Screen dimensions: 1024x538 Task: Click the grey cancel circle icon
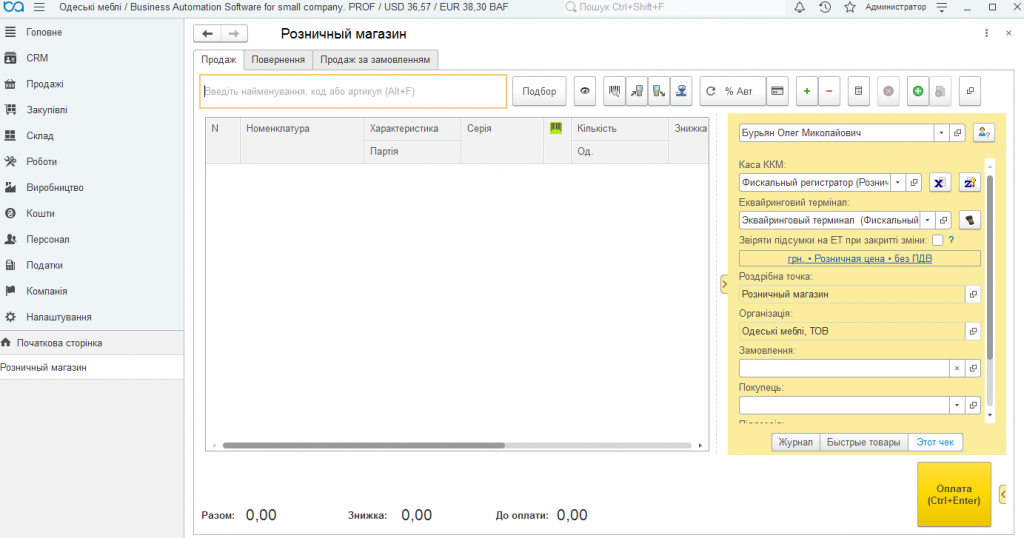tap(888, 91)
